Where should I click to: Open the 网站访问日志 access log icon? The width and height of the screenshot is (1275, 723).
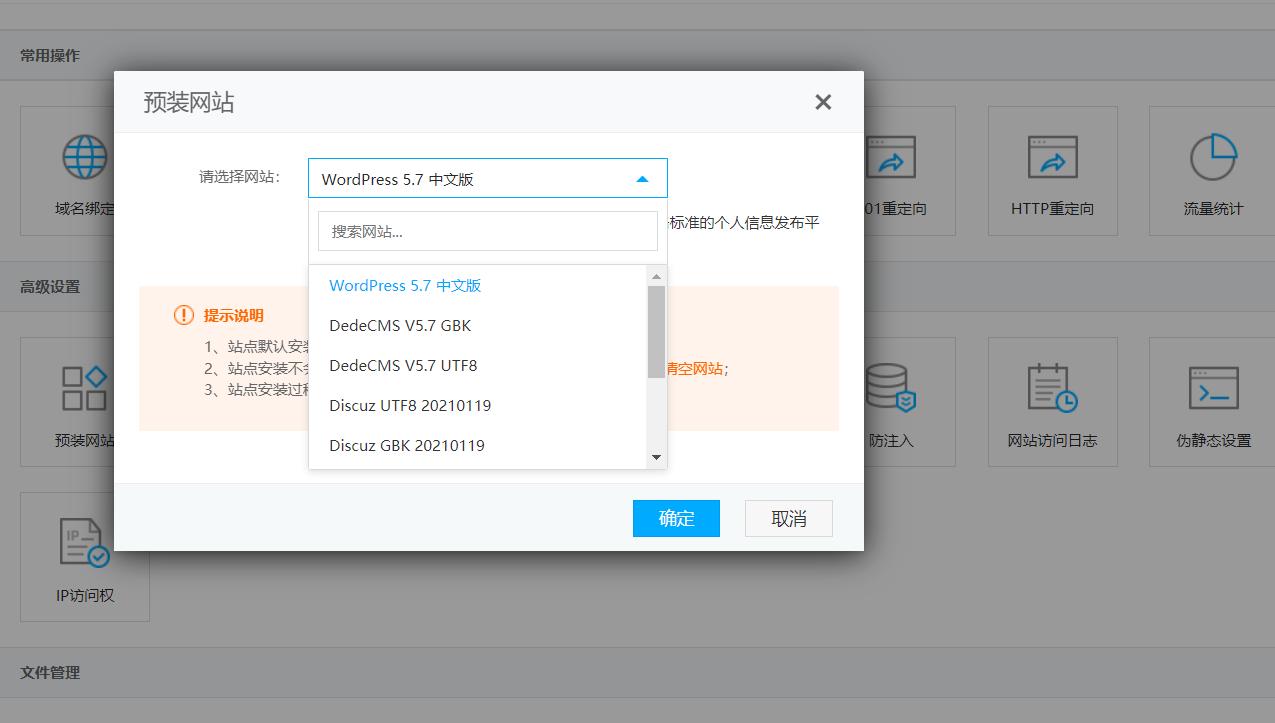1052,400
